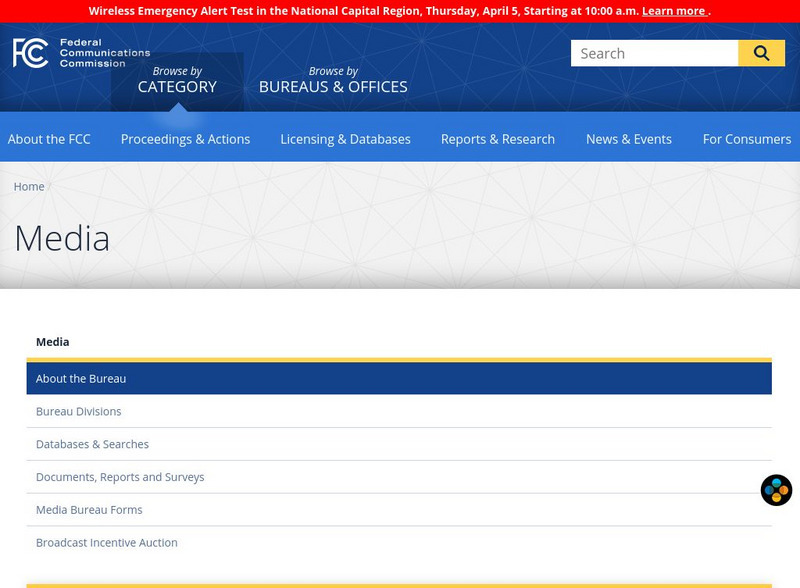Select Browse by CATEGORY tab
Screen dimensions: 800x588
point(177,81)
